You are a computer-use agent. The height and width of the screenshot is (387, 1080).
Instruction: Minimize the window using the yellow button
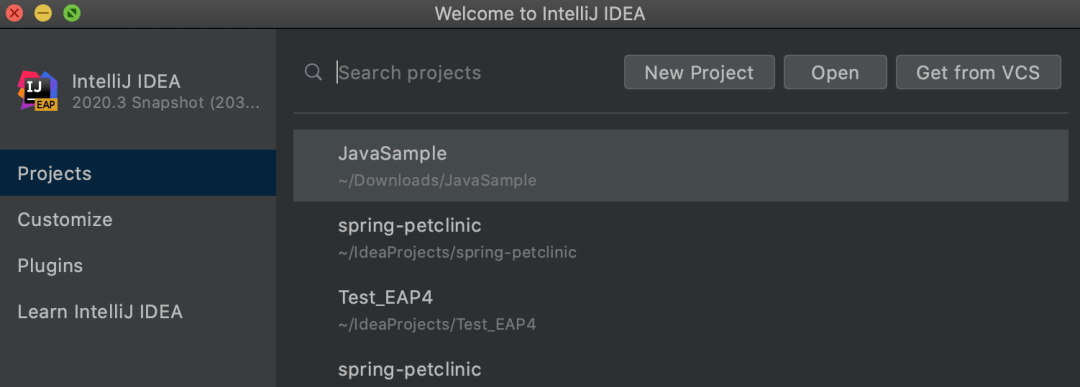pos(43,13)
